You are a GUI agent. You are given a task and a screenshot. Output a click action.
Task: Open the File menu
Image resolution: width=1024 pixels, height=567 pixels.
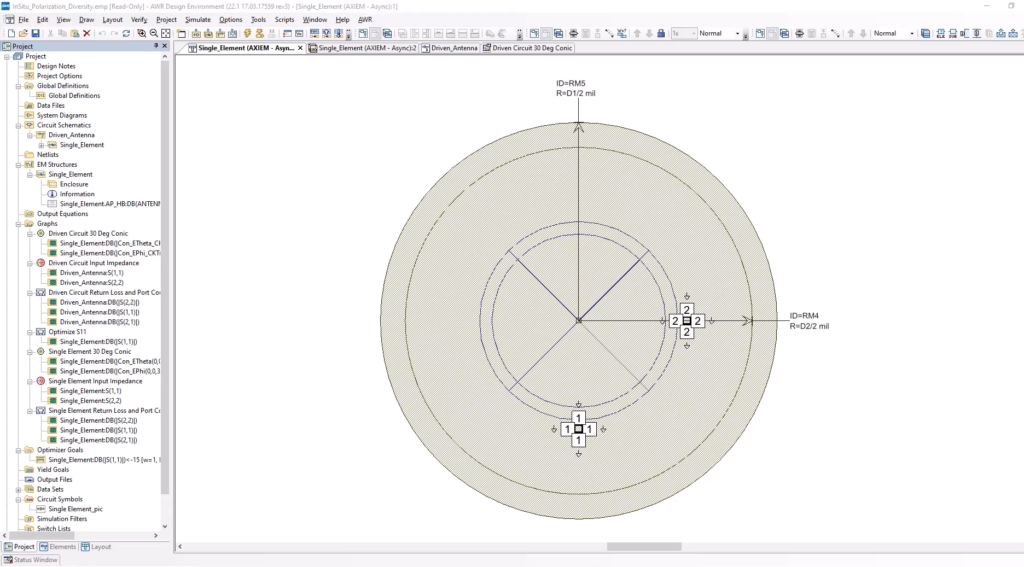pos(23,20)
